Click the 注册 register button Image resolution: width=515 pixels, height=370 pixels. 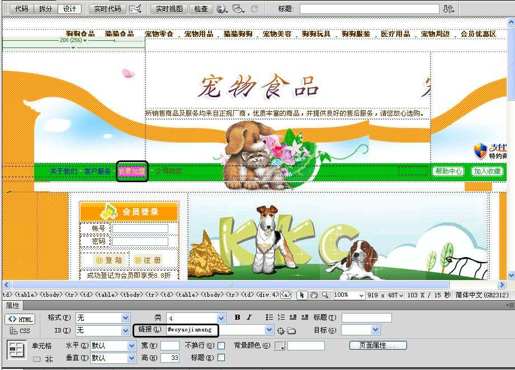coord(147,260)
